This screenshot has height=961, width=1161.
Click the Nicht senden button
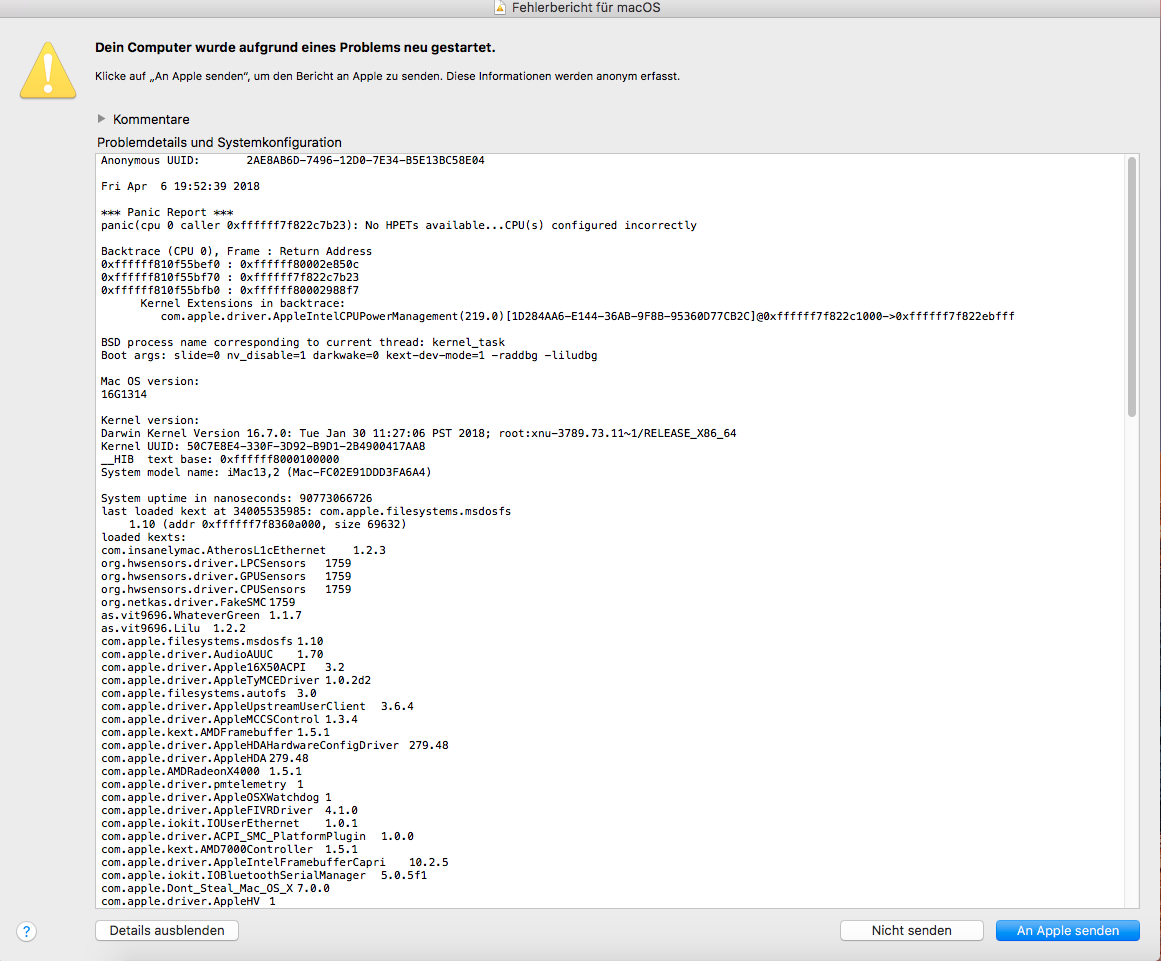click(x=911, y=930)
